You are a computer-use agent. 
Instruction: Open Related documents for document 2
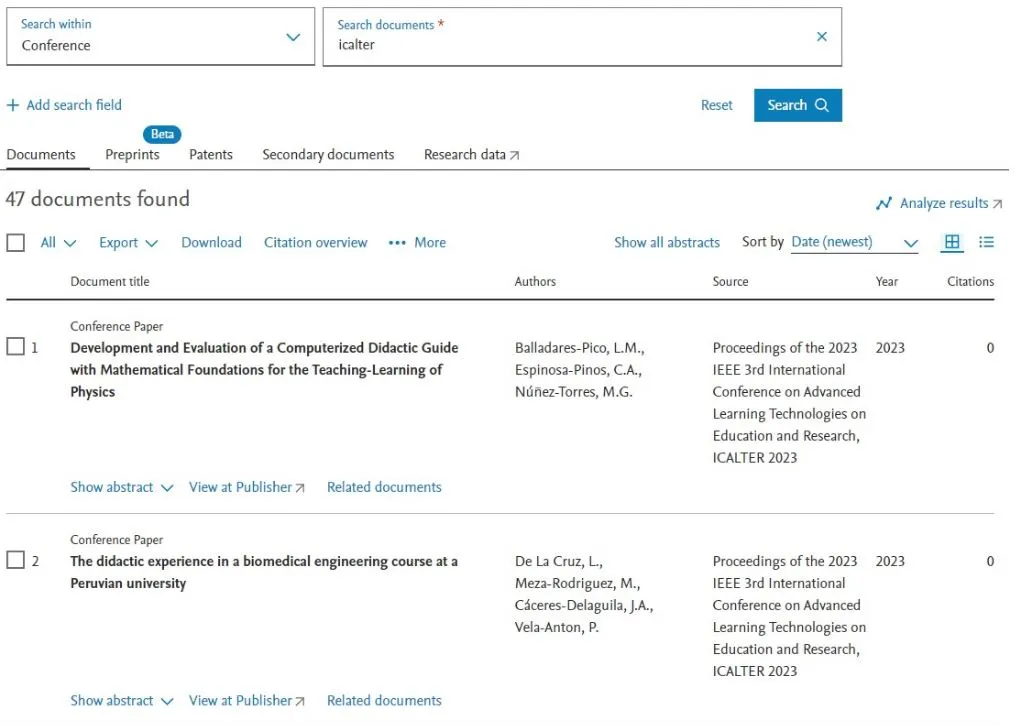point(384,701)
